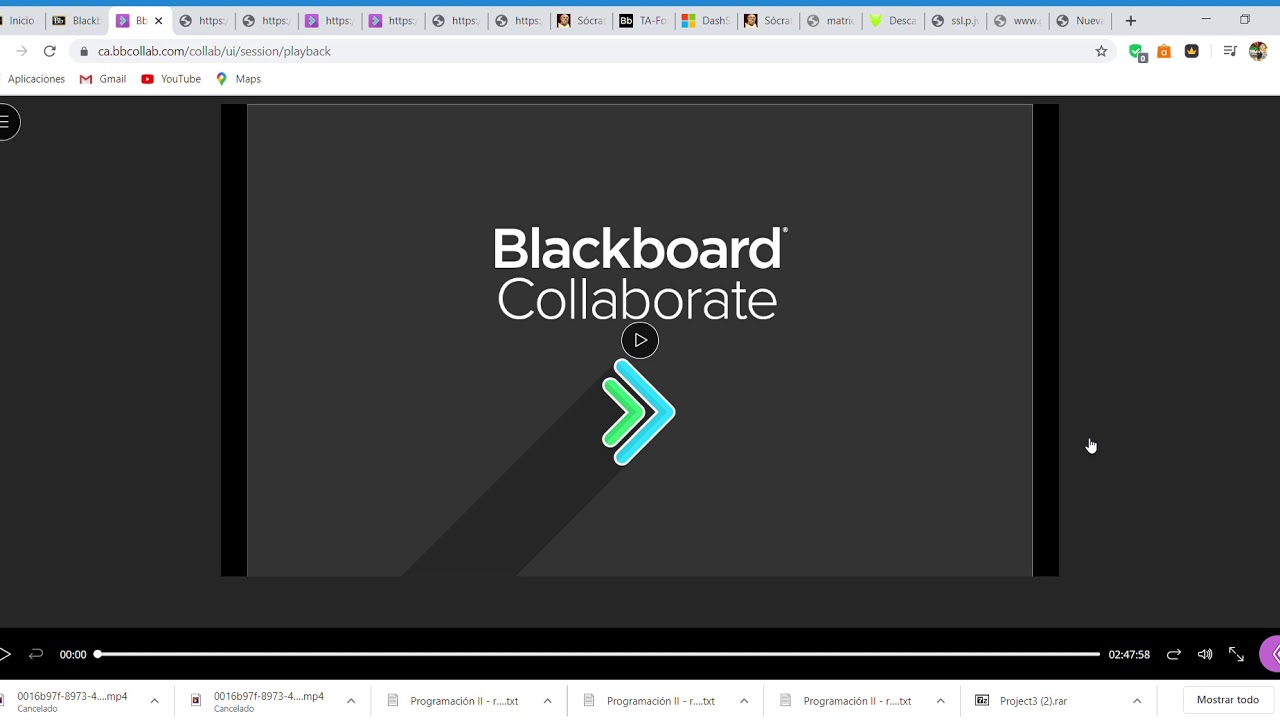Click Mostrar todo downloads button
The image size is (1280, 720).
[1228, 700]
